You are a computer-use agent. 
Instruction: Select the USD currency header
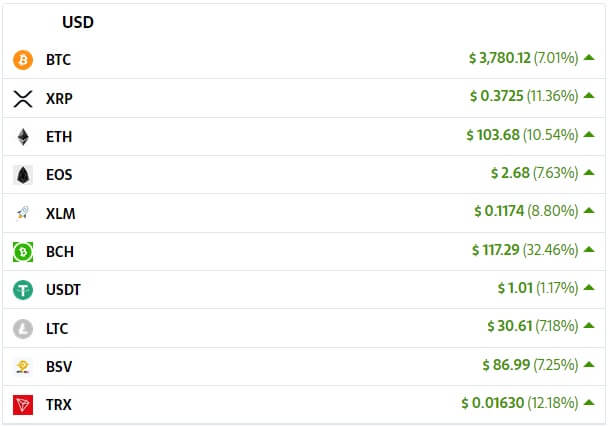pos(78,22)
